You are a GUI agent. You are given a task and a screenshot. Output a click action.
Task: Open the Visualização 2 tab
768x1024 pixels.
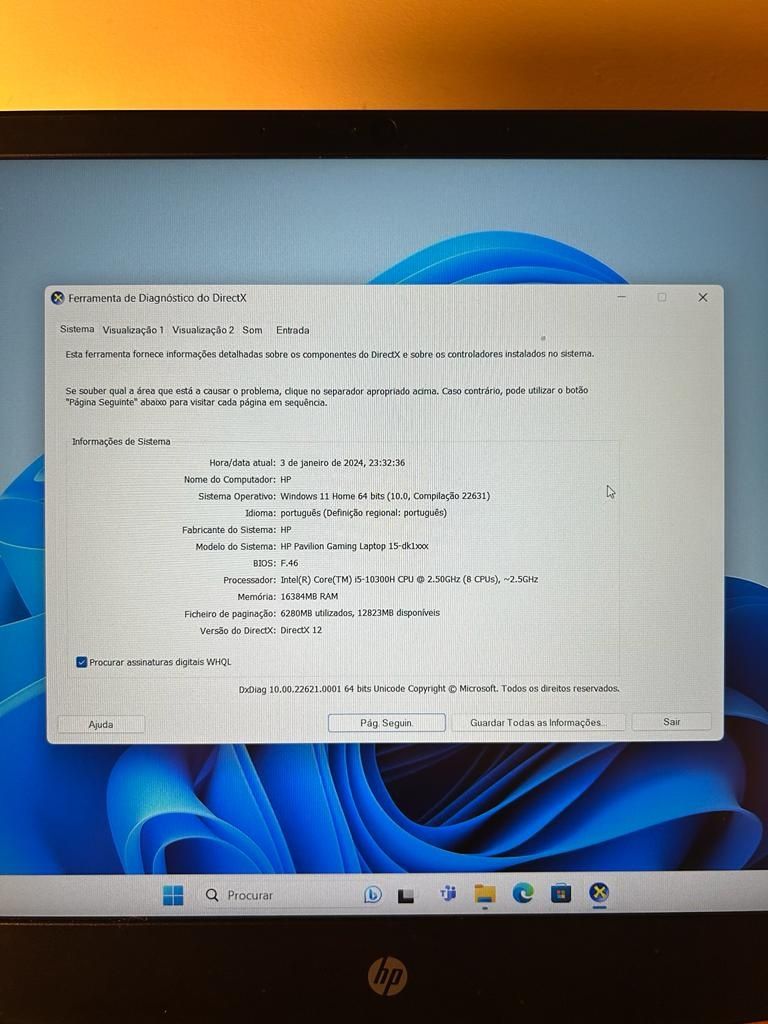coord(202,330)
